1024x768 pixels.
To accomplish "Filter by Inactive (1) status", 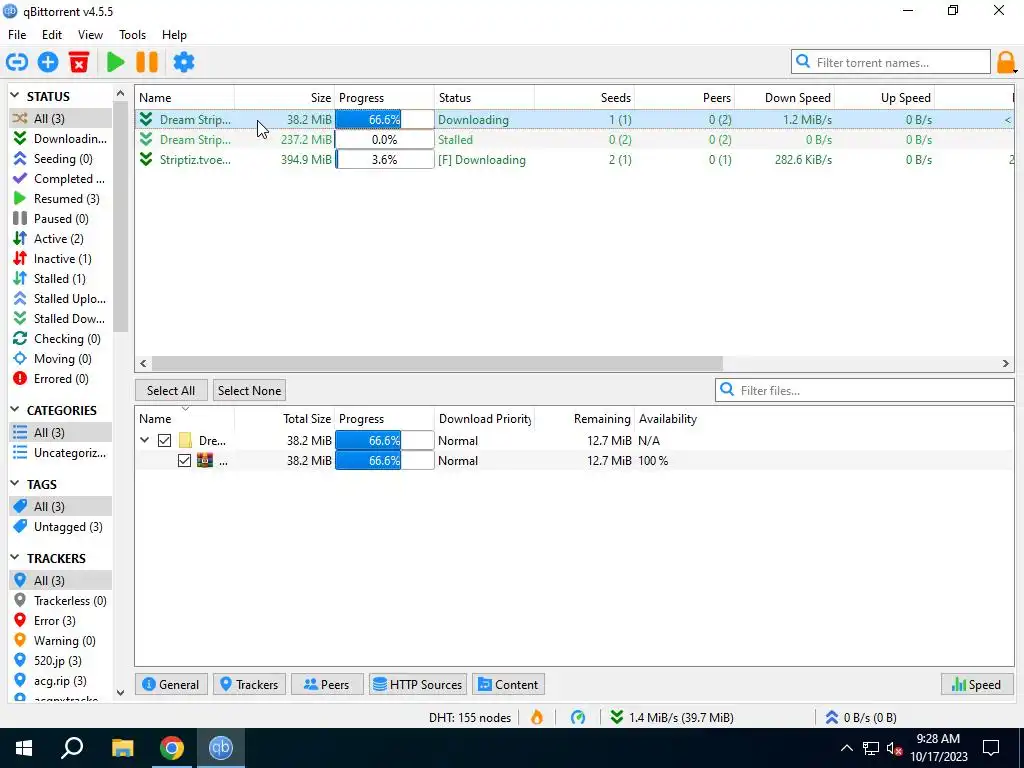I will pyautogui.click(x=60, y=259).
